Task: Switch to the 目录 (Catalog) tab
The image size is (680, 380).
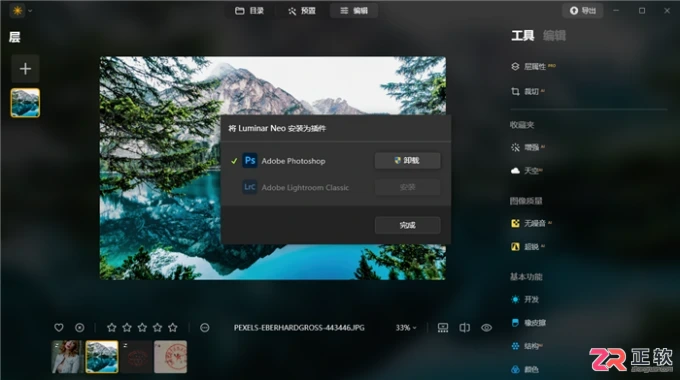Action: pyautogui.click(x=249, y=10)
